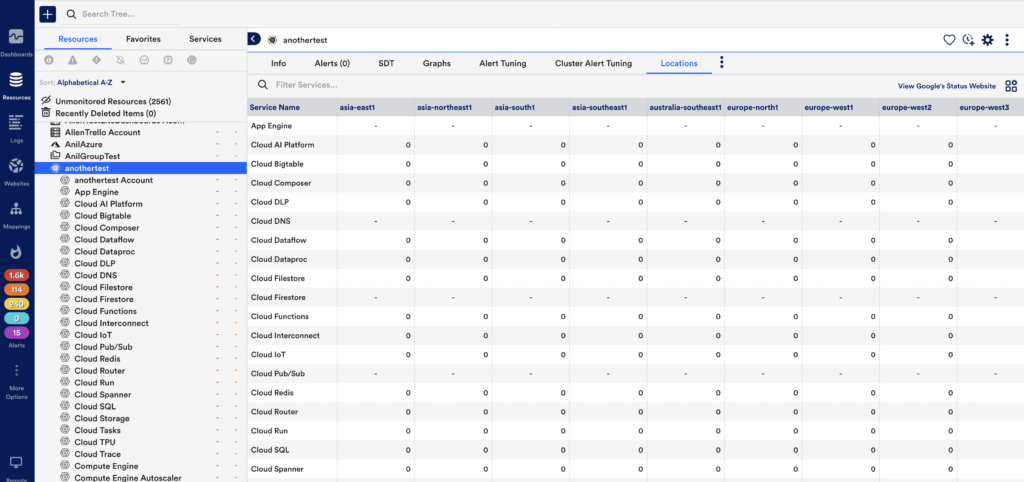Click the Service Name column header
The image size is (1024, 482).
click(292, 107)
